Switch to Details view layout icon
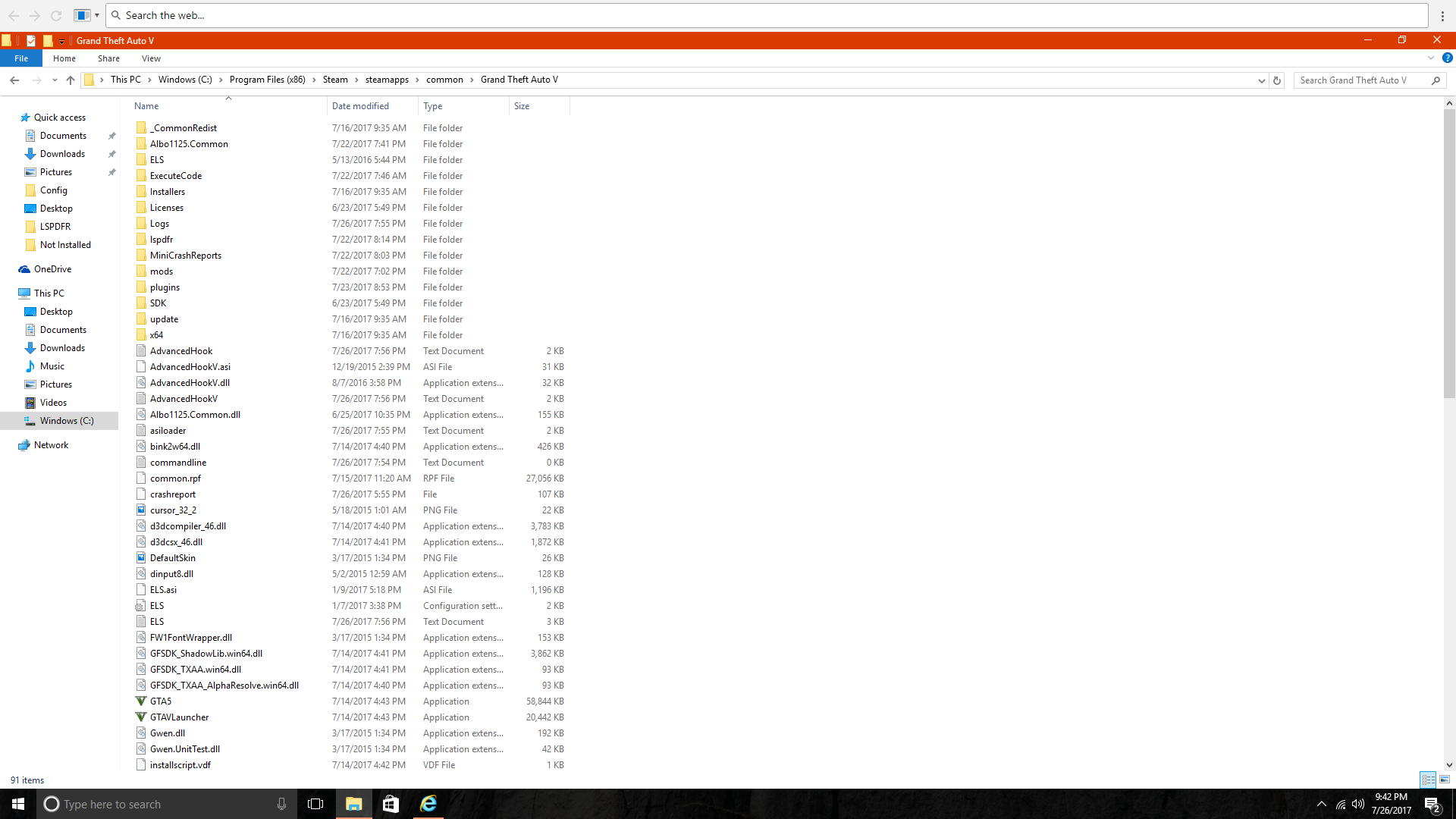 pos(1428,780)
